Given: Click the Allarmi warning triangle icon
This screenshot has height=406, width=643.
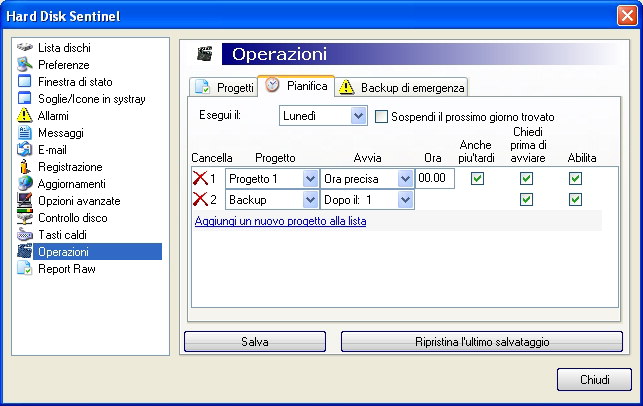Looking at the screenshot, I should pos(25,115).
